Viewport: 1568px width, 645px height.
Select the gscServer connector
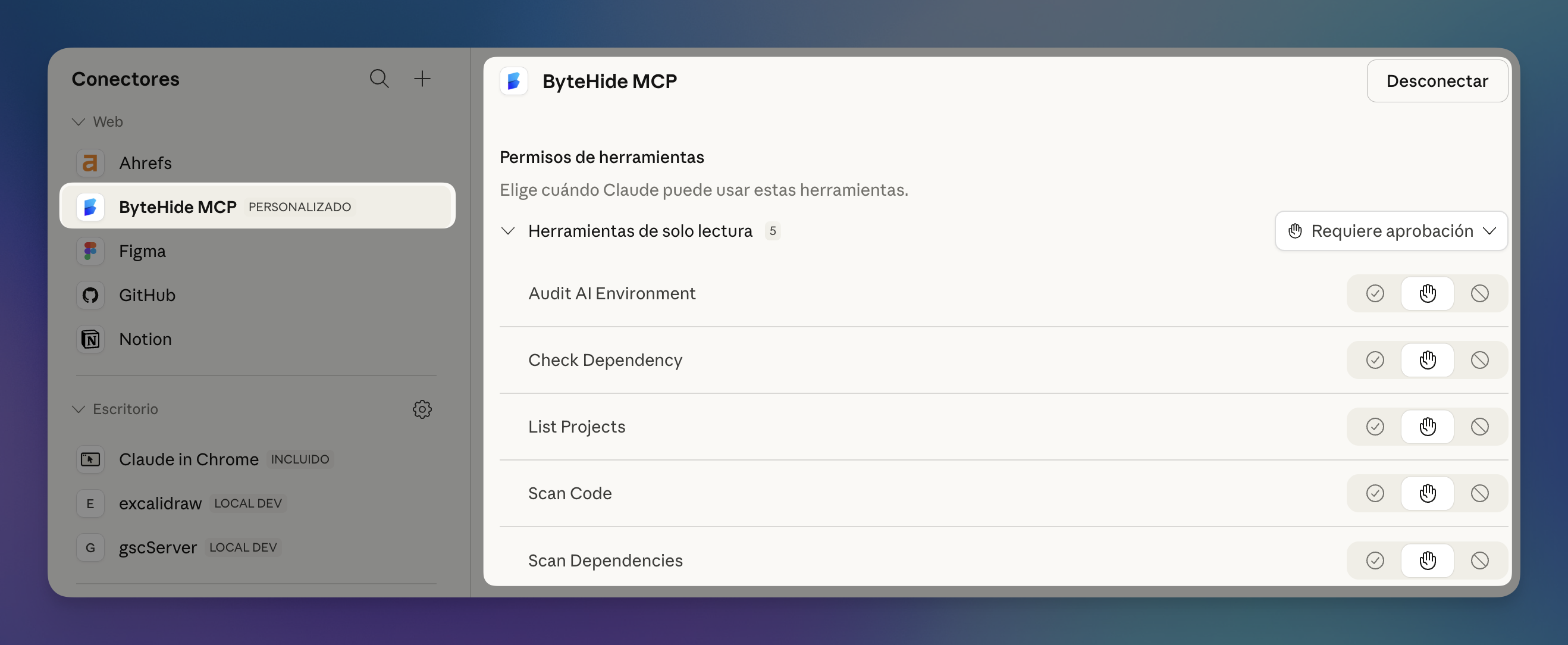pyautogui.click(x=158, y=547)
